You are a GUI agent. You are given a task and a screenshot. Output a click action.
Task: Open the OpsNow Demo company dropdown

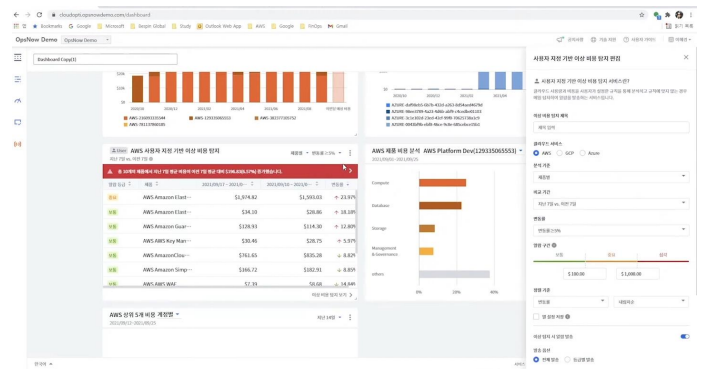(x=86, y=40)
